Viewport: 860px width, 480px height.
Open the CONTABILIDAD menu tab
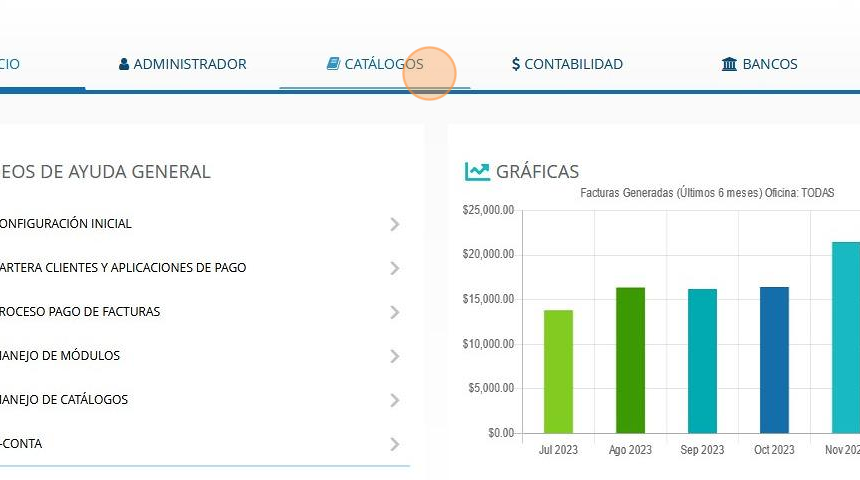tap(567, 64)
